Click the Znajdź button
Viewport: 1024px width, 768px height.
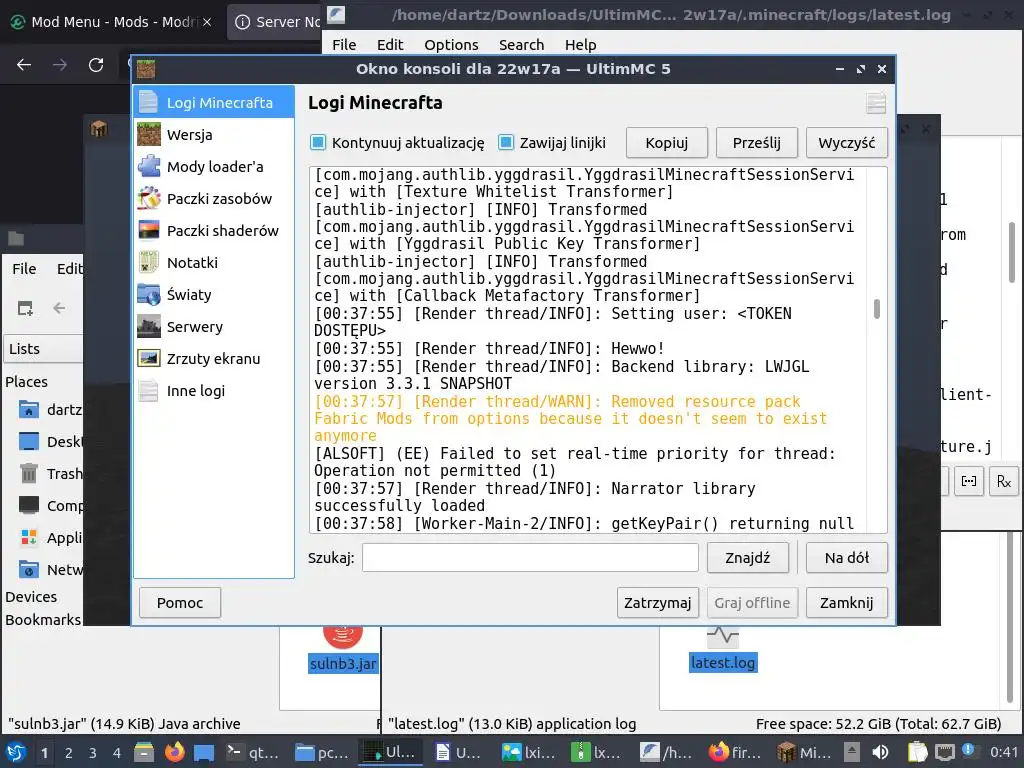748,558
